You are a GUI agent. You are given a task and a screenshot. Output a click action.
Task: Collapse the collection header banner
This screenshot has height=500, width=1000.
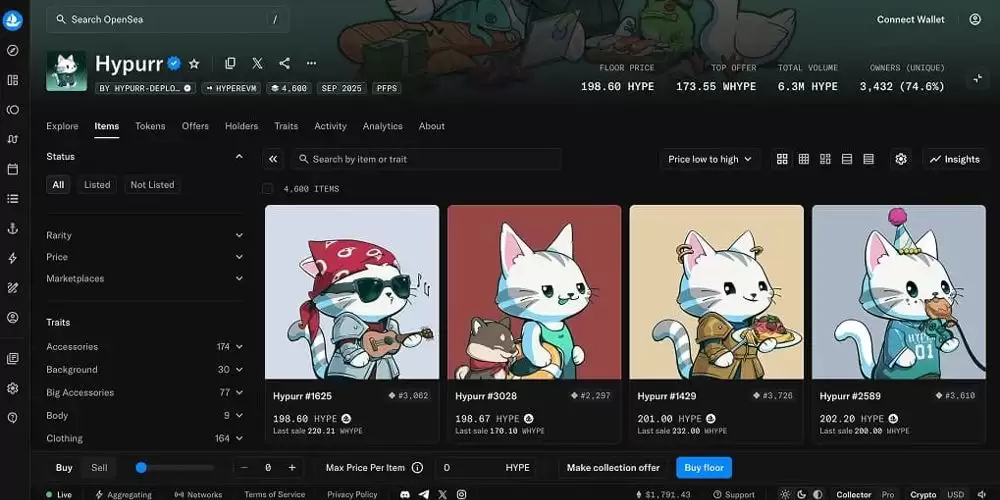click(977, 78)
